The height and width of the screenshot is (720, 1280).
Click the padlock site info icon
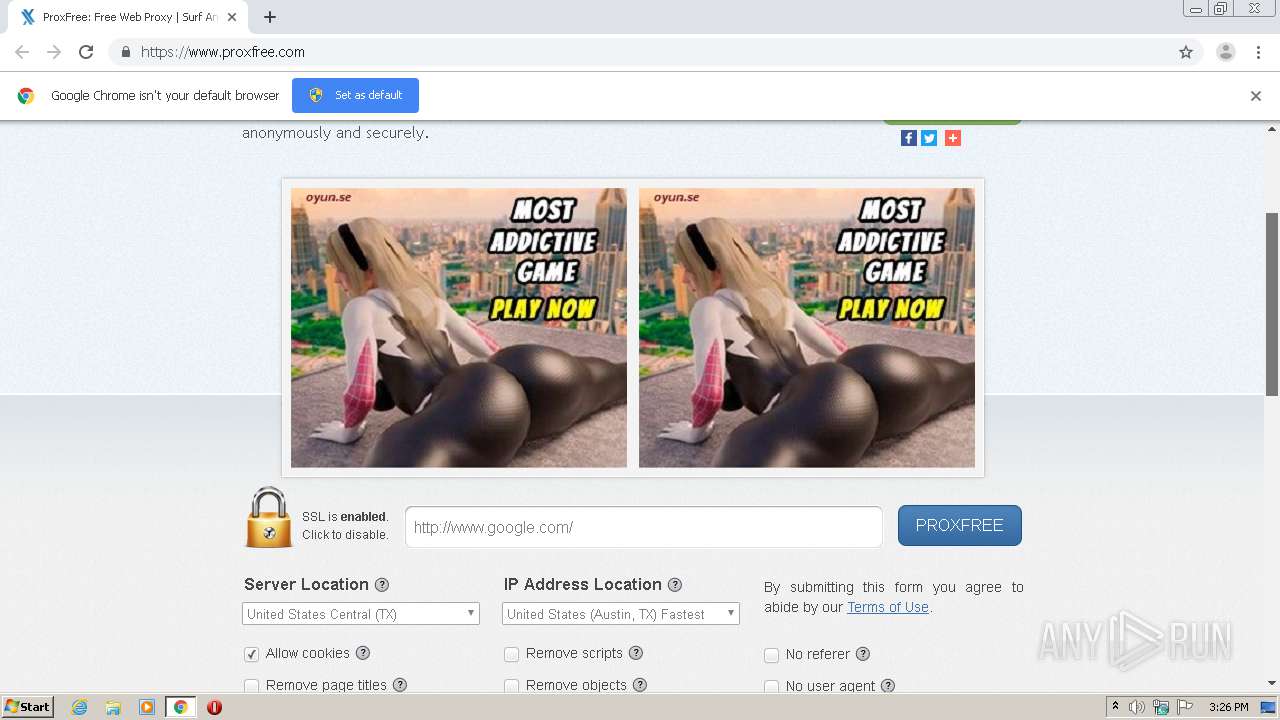(x=125, y=52)
